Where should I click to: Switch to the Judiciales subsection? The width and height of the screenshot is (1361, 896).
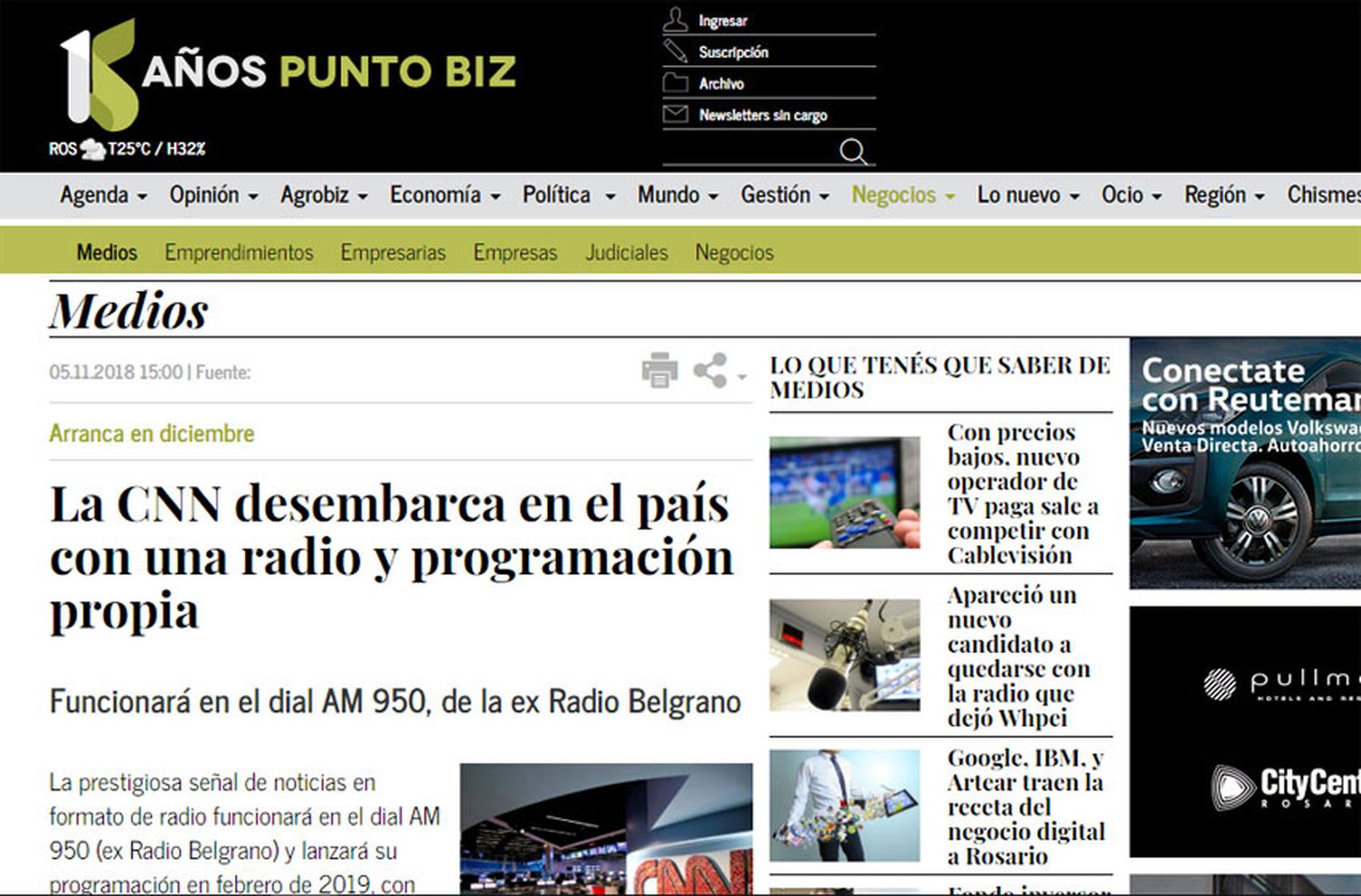click(626, 252)
